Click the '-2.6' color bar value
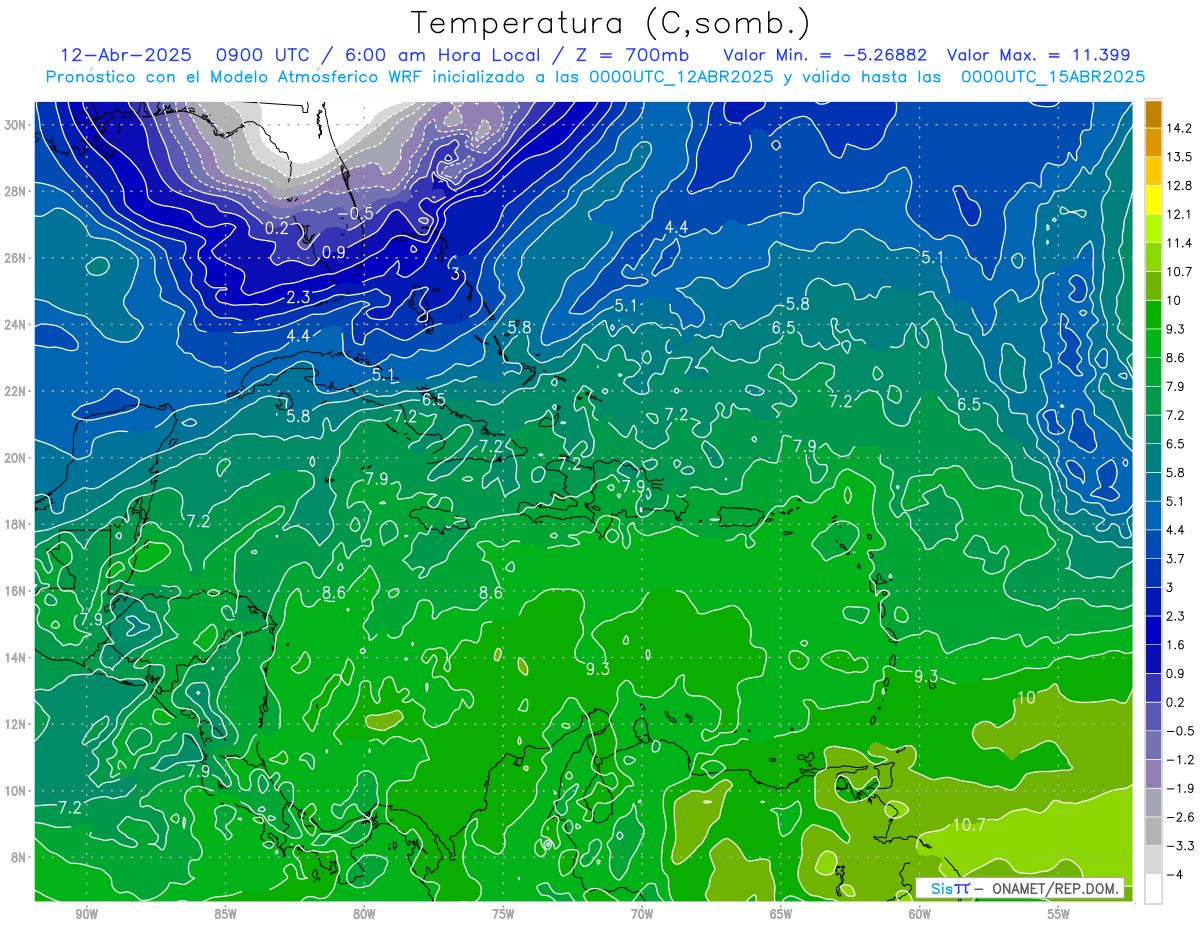The width and height of the screenshot is (1200, 927). coord(1179,817)
